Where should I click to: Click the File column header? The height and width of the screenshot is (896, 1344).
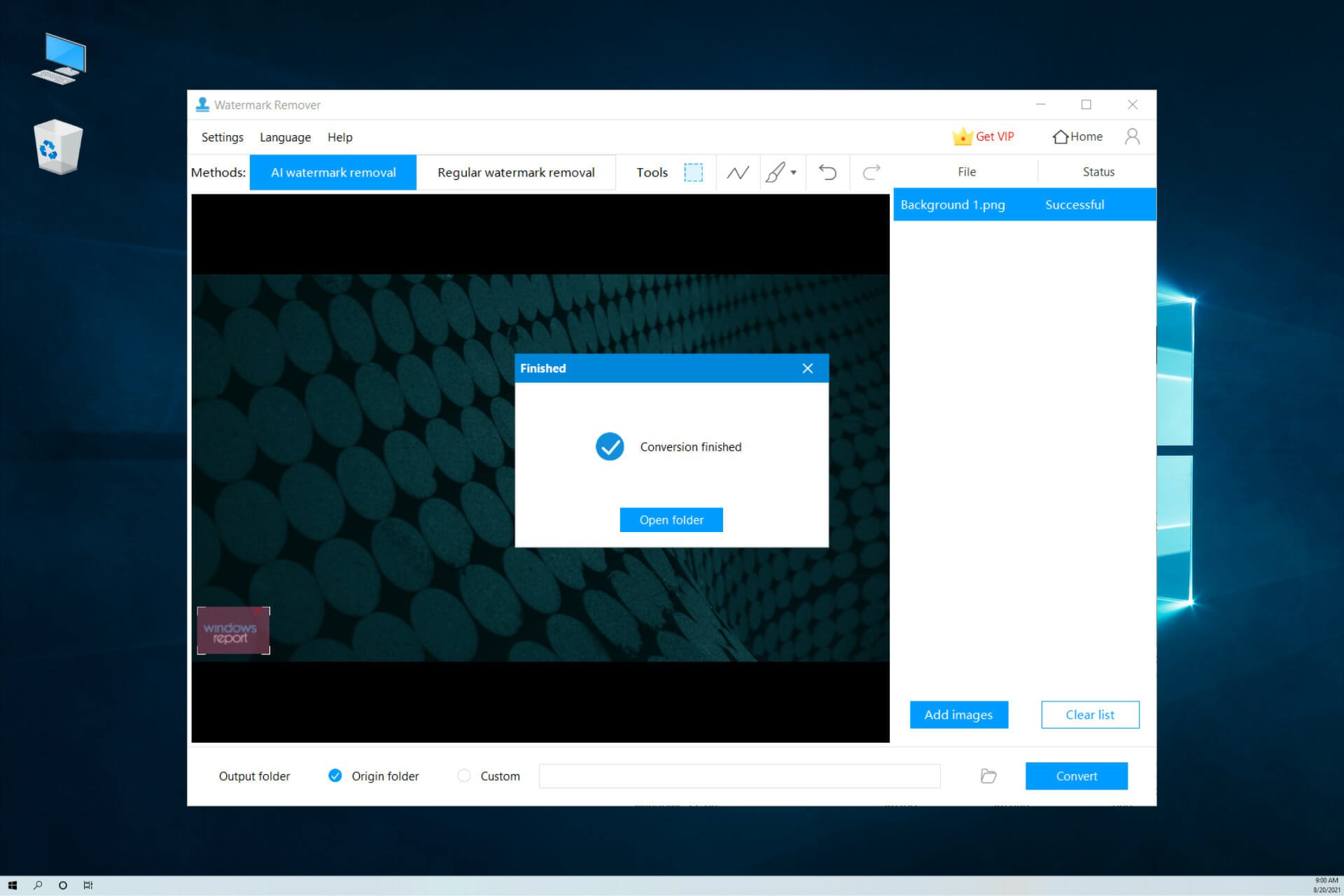click(x=967, y=171)
